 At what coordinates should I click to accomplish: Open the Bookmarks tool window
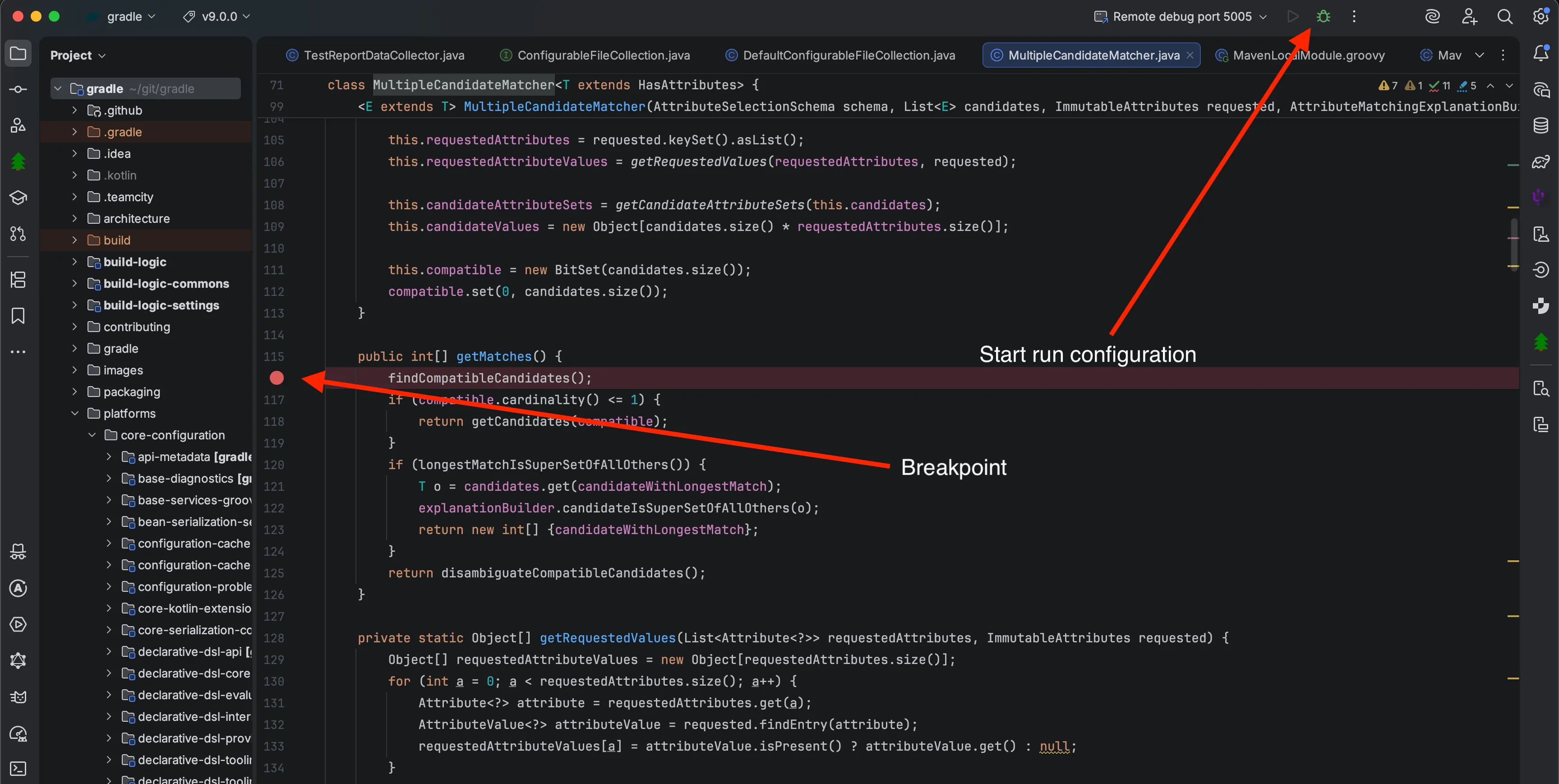coord(18,315)
